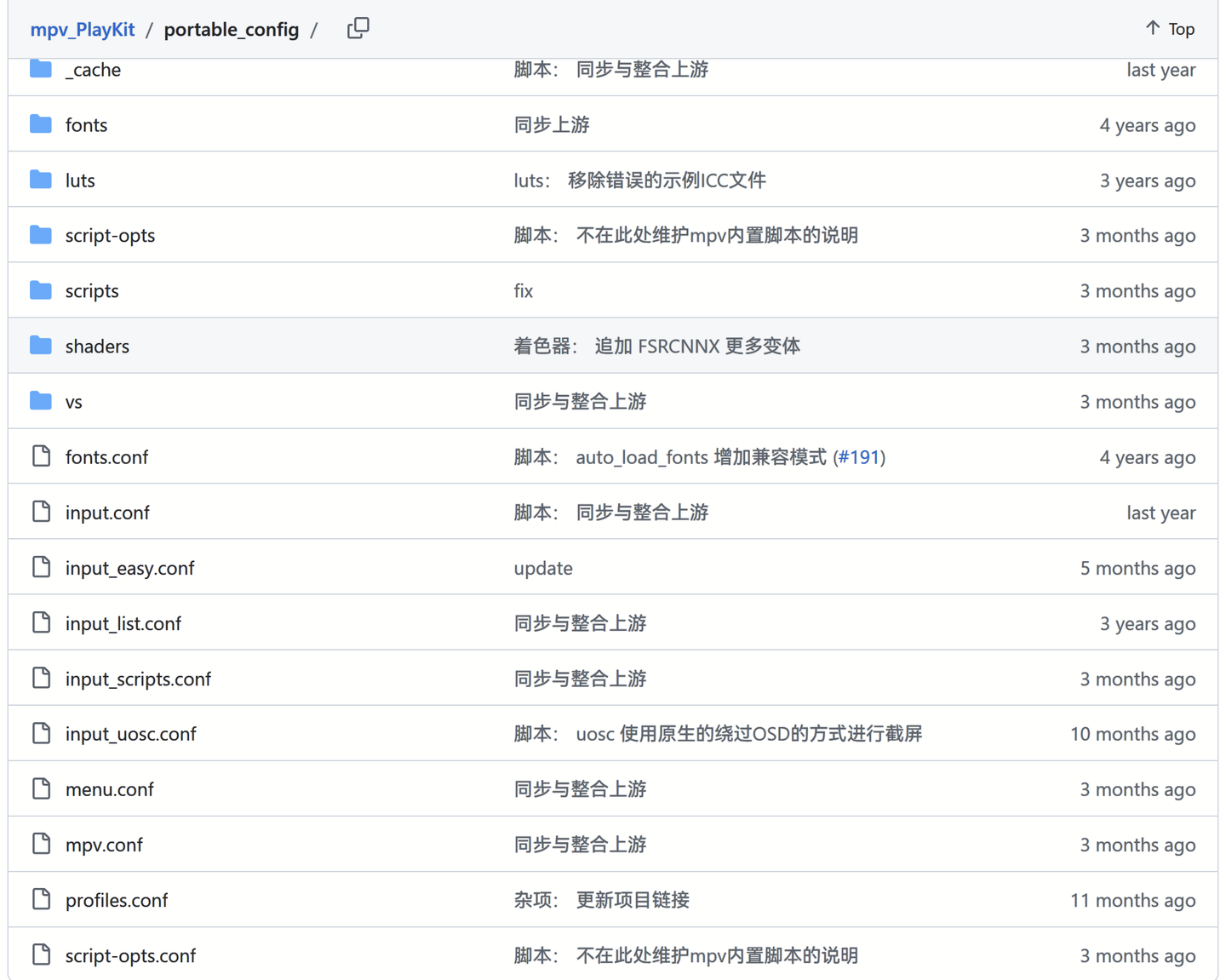Open mpv_PlayKit breadcrumb link
The width and height of the screenshot is (1226, 980).
pos(83,29)
